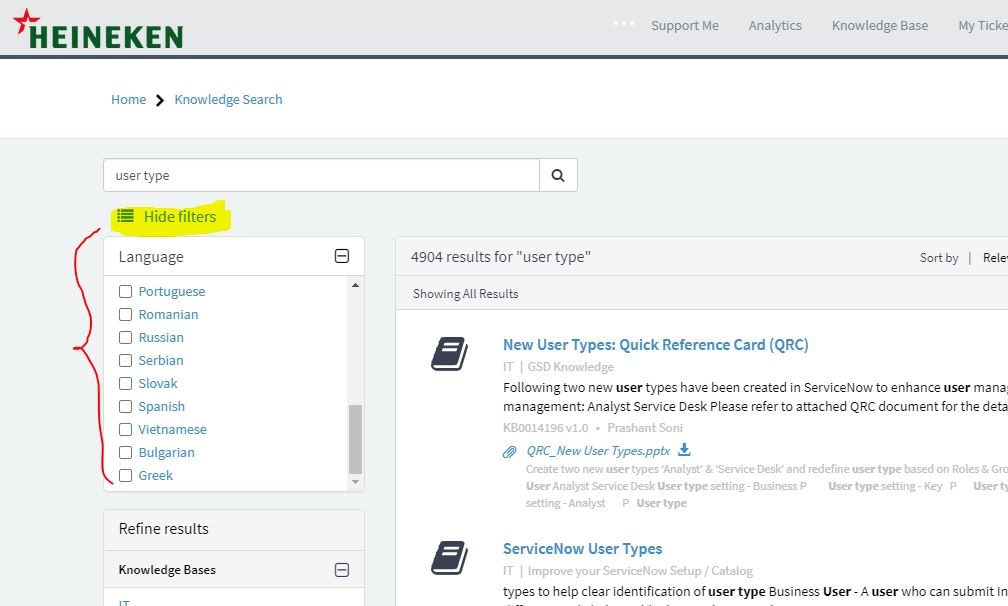Click the Prashant Soni author name

click(645, 428)
